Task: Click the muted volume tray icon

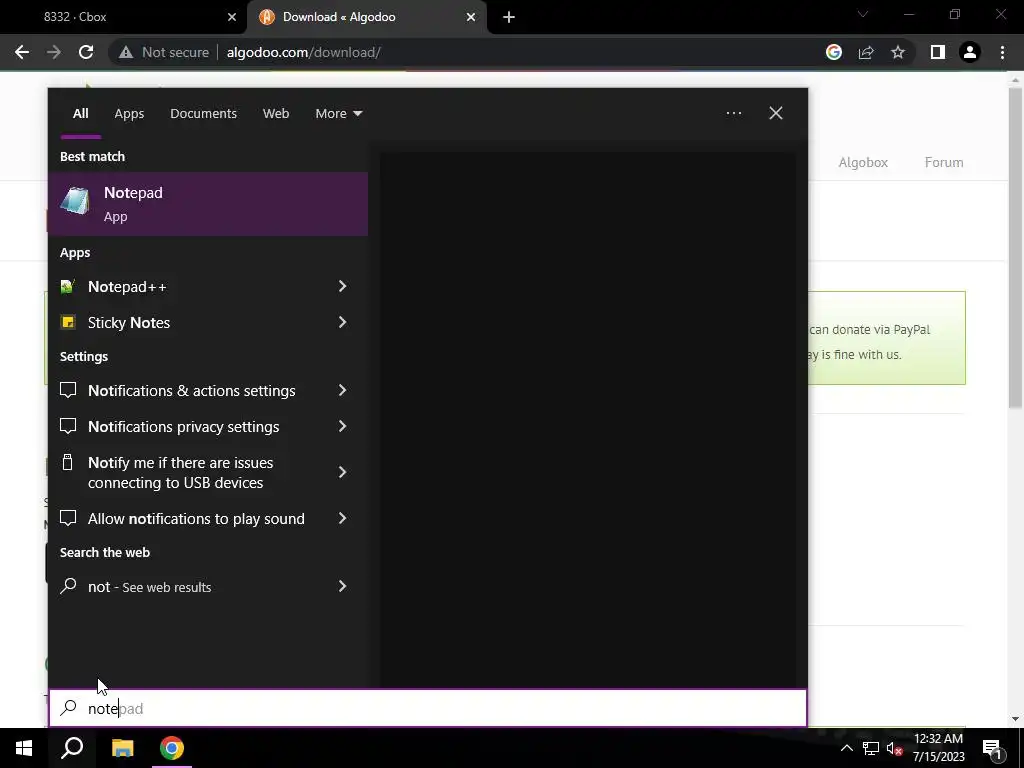Action: [894, 748]
